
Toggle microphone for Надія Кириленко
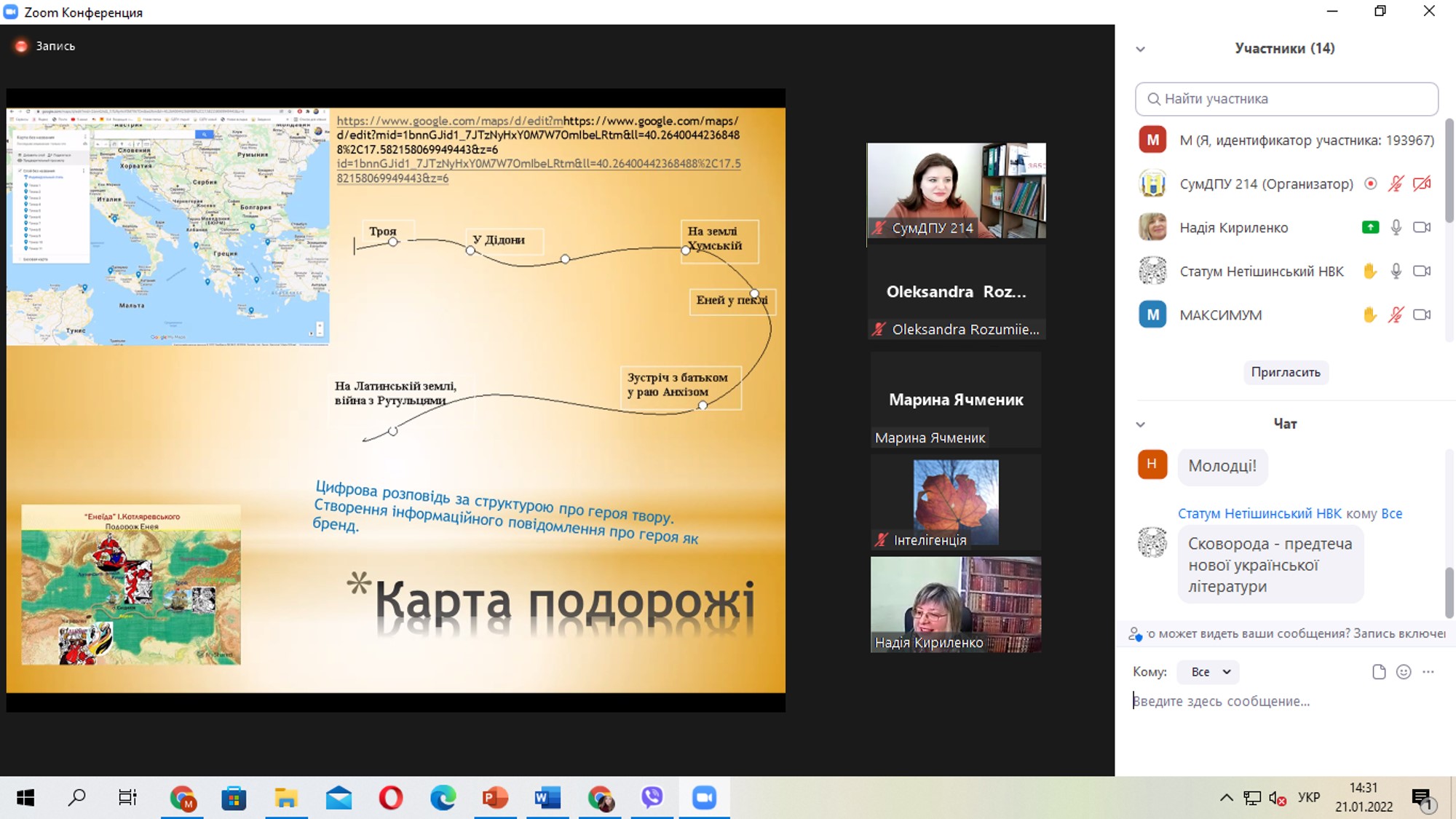pos(1396,228)
